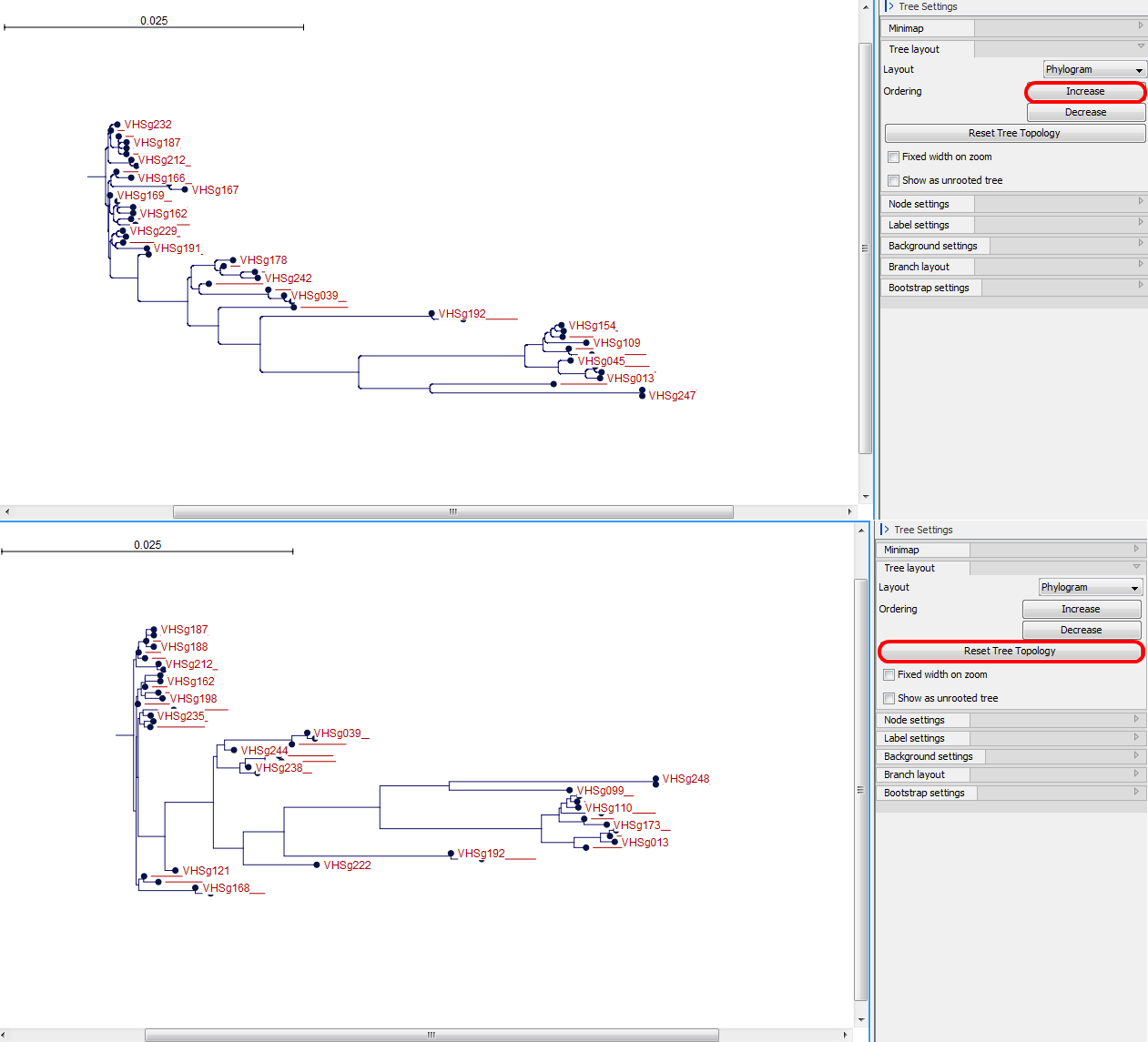This screenshot has height=1042, width=1148.
Task: Click the Reset Tree Topology button
Action: (1011, 651)
